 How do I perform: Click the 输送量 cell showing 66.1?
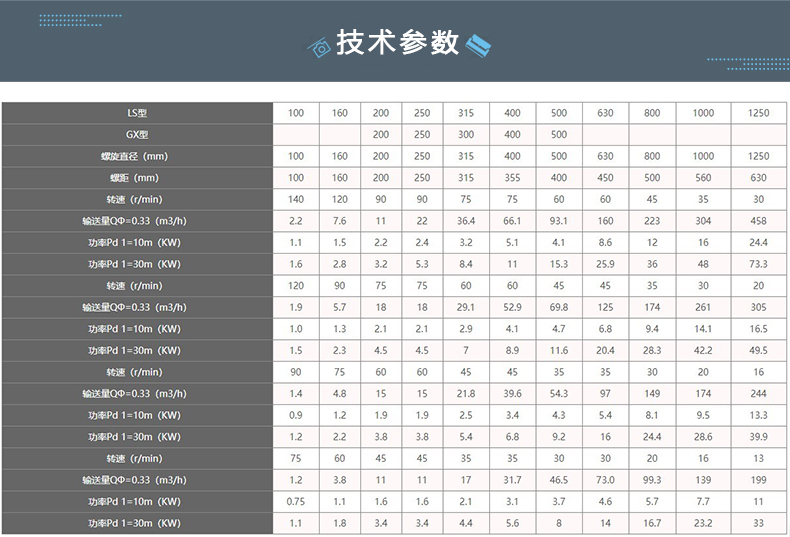click(x=512, y=221)
